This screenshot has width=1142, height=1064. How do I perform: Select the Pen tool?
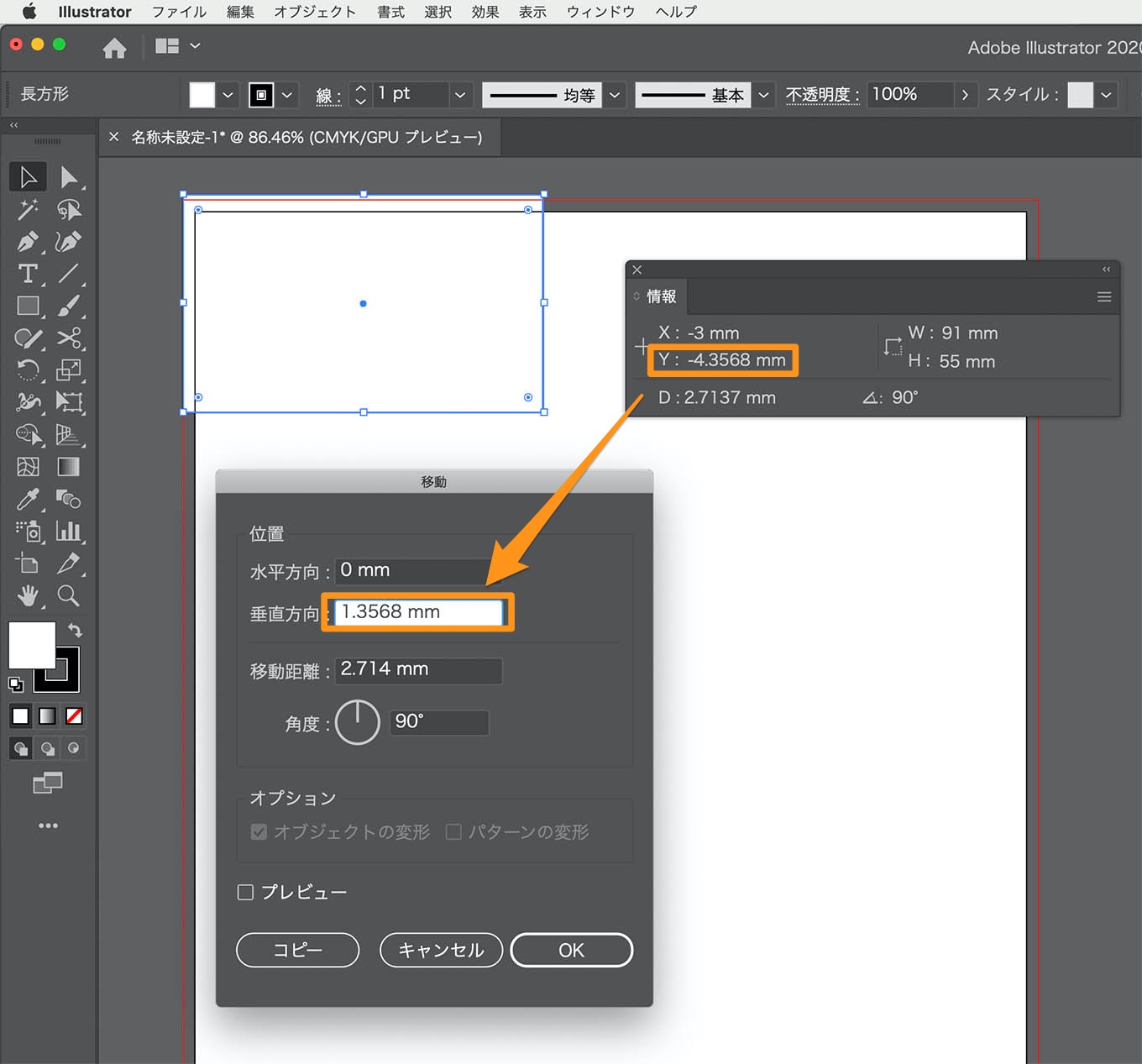28,242
